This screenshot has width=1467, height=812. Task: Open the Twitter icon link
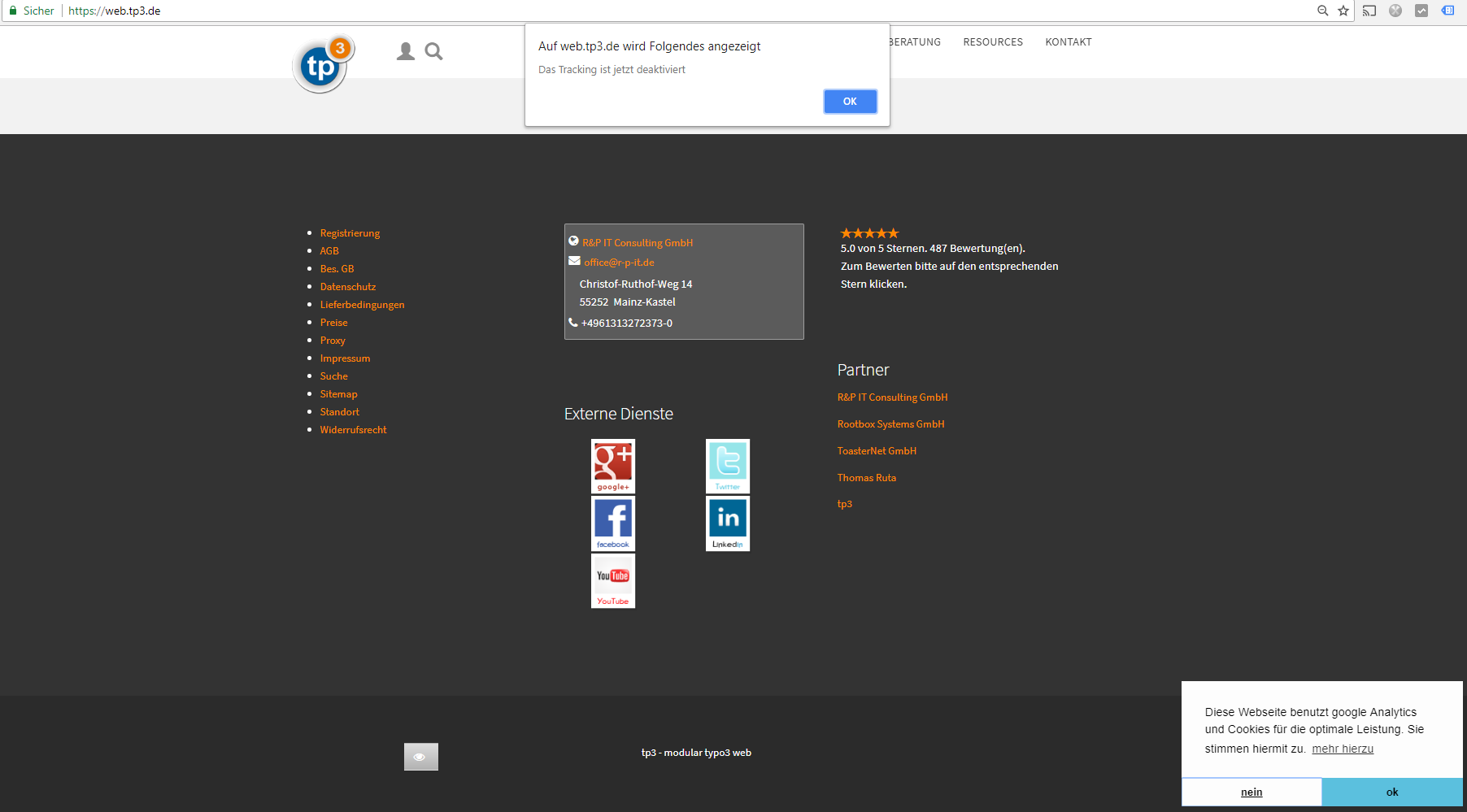pyautogui.click(x=727, y=466)
